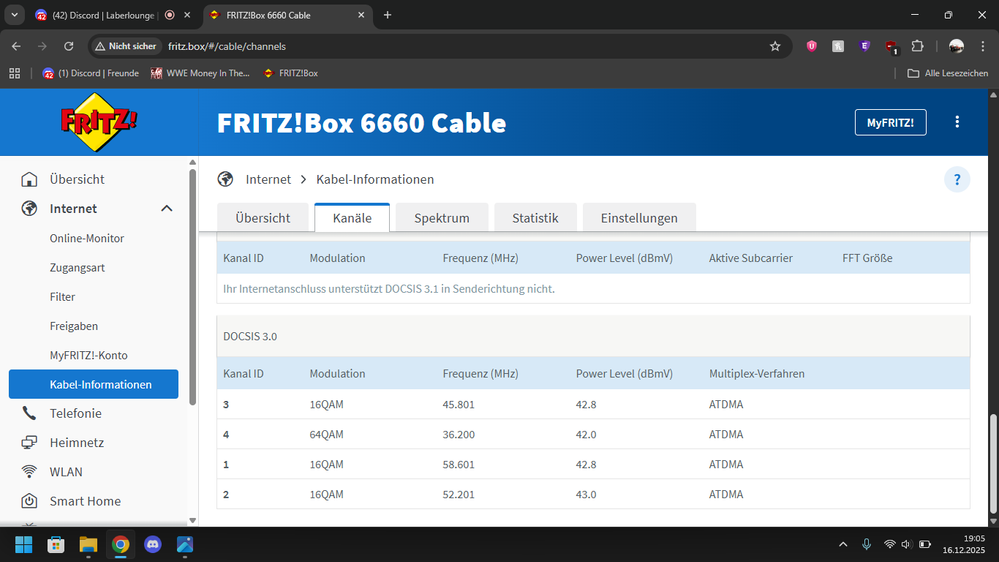Select the Kanäle tab
The width and height of the screenshot is (999, 562).
point(352,218)
